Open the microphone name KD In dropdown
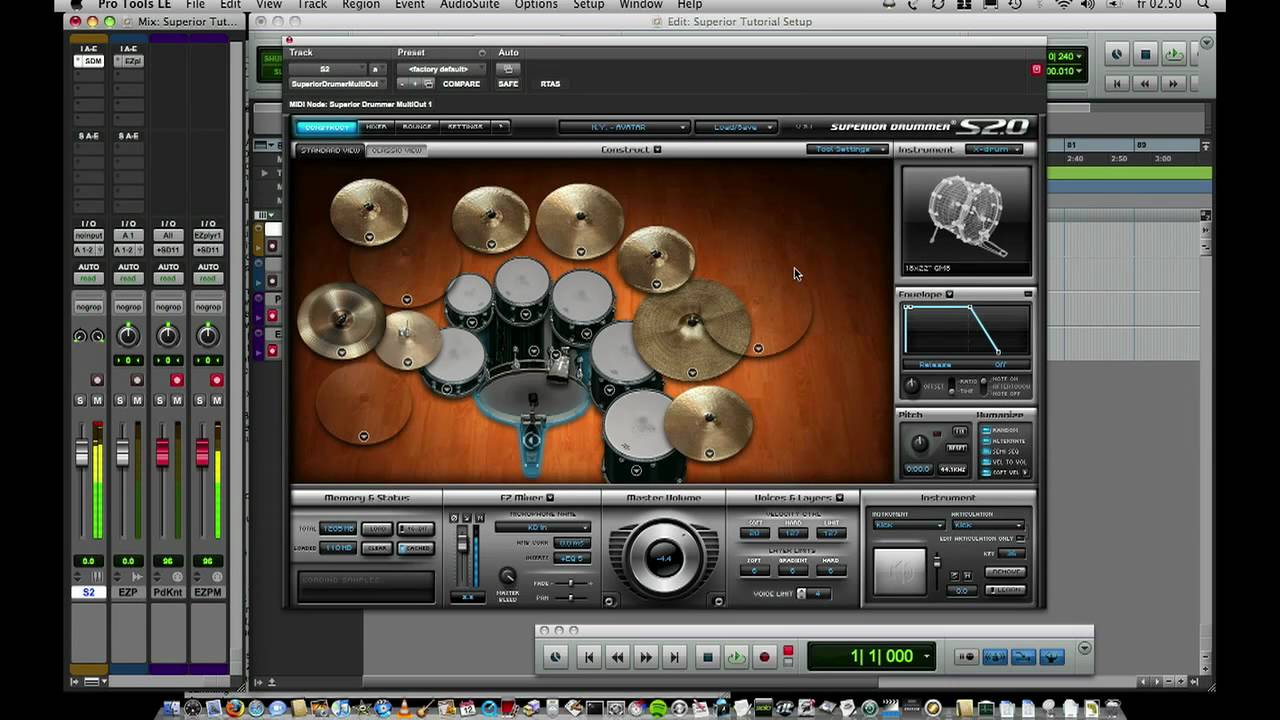 point(543,527)
